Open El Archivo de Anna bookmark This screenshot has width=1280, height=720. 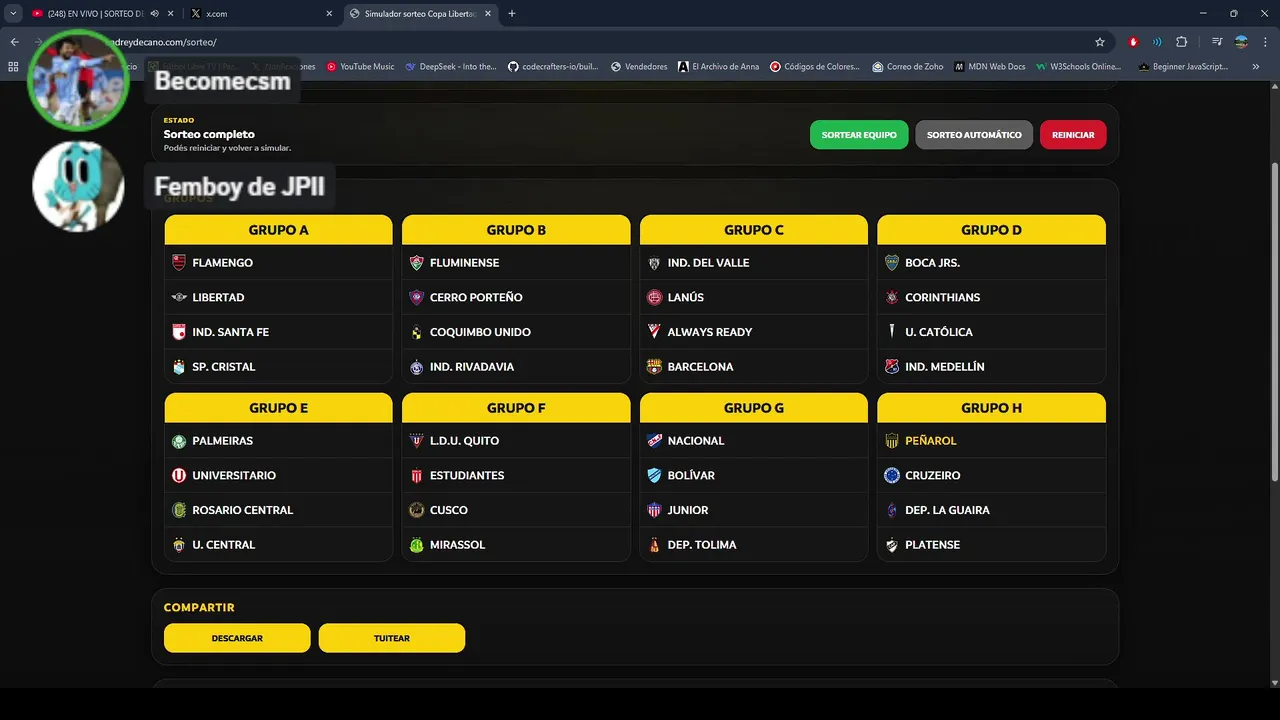pyautogui.click(x=718, y=67)
